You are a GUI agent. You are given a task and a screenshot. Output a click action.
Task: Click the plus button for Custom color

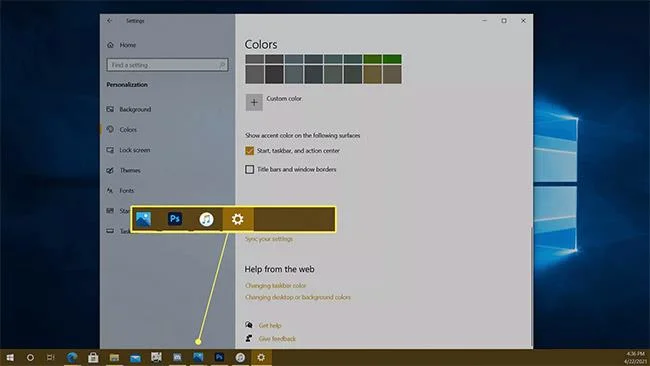[x=254, y=102]
